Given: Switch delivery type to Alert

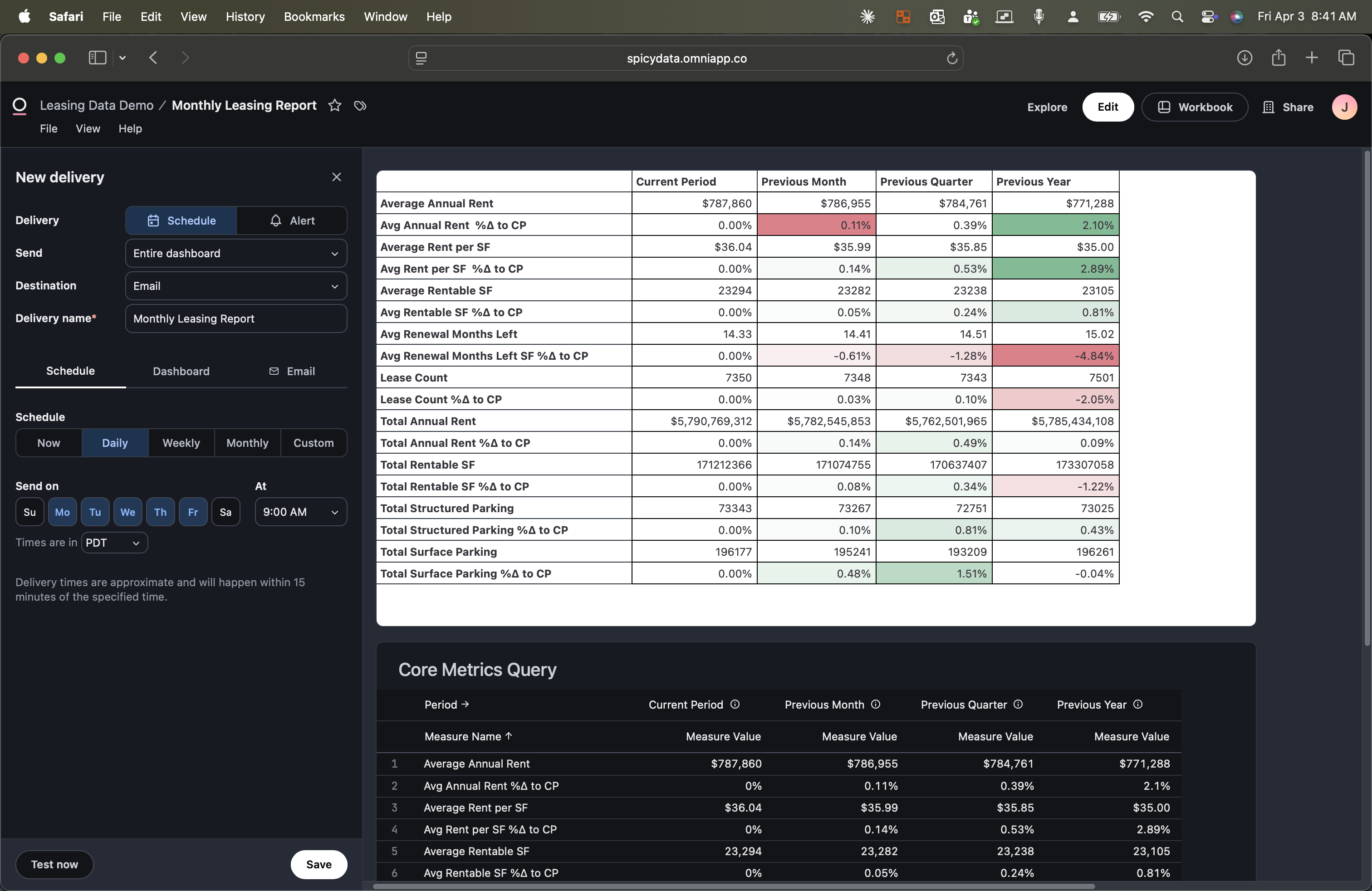Looking at the screenshot, I should [x=293, y=220].
